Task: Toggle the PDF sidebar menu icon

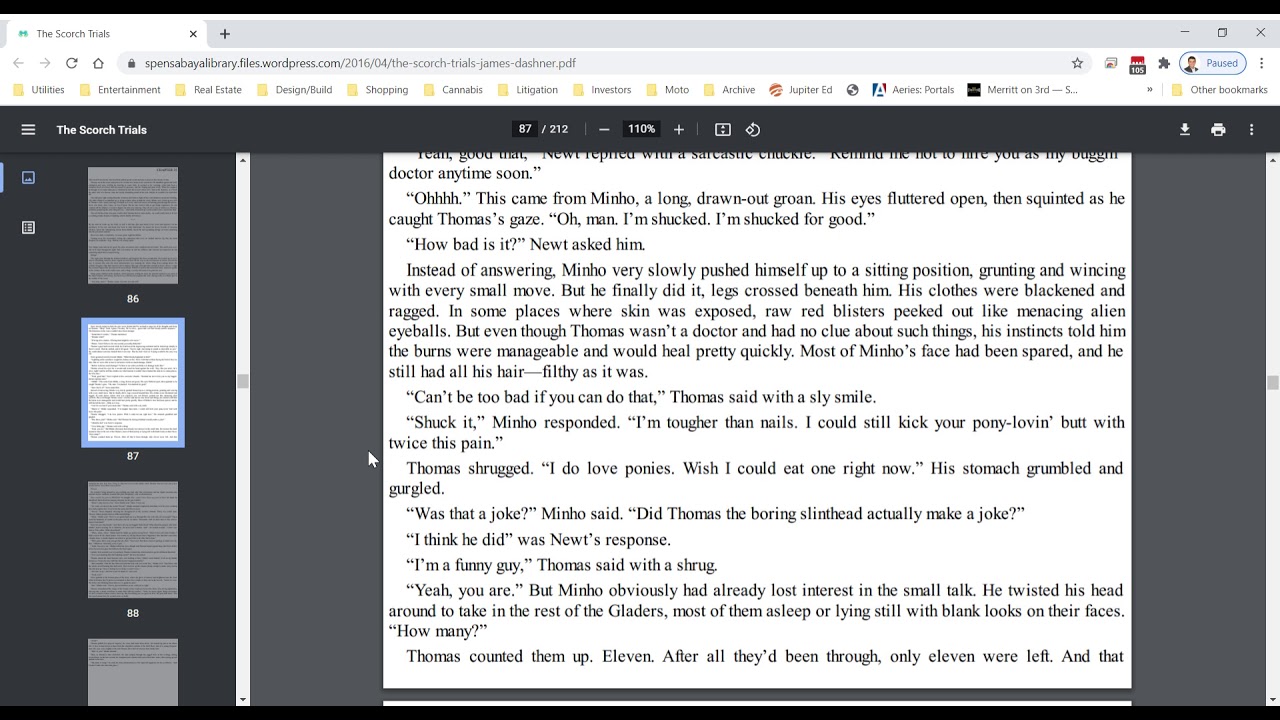Action: (28, 130)
